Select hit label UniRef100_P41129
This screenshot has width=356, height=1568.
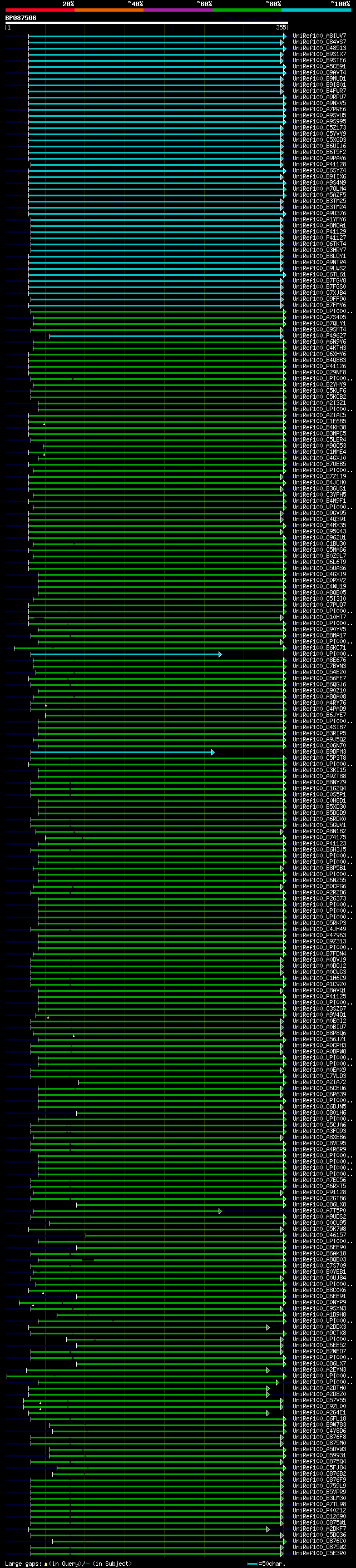click(319, 232)
